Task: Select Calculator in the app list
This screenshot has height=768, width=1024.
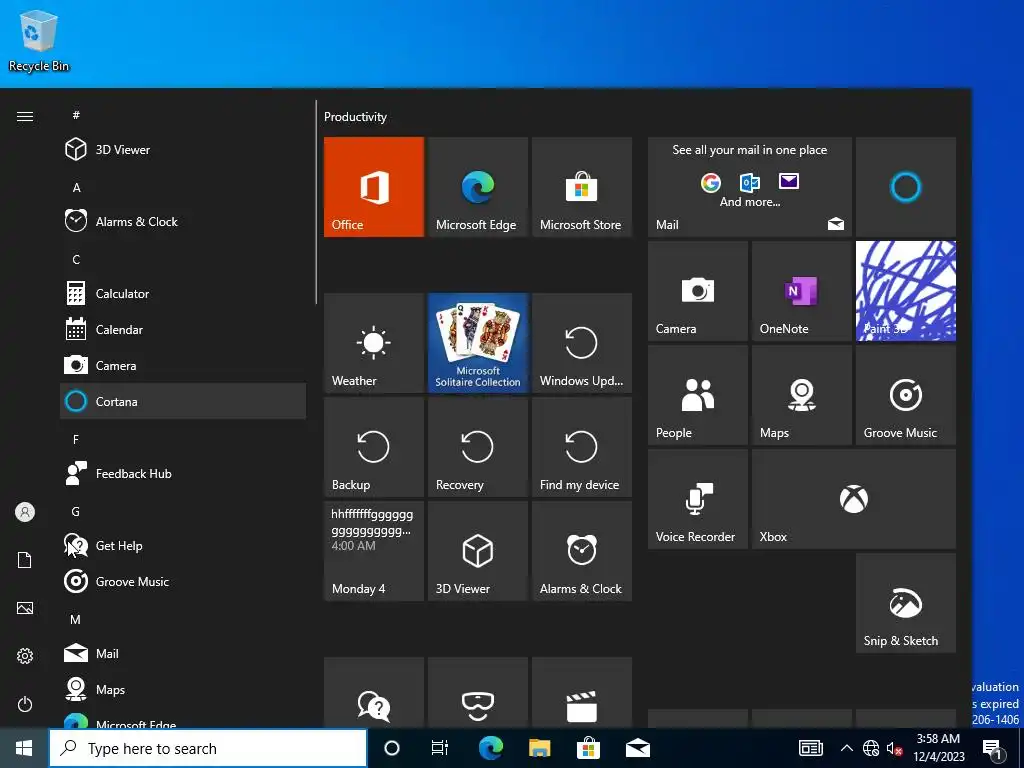Action: click(x=183, y=293)
